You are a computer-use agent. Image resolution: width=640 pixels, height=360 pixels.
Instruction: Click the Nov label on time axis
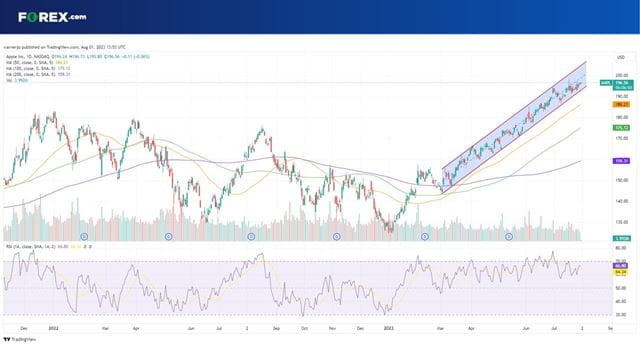click(x=332, y=328)
